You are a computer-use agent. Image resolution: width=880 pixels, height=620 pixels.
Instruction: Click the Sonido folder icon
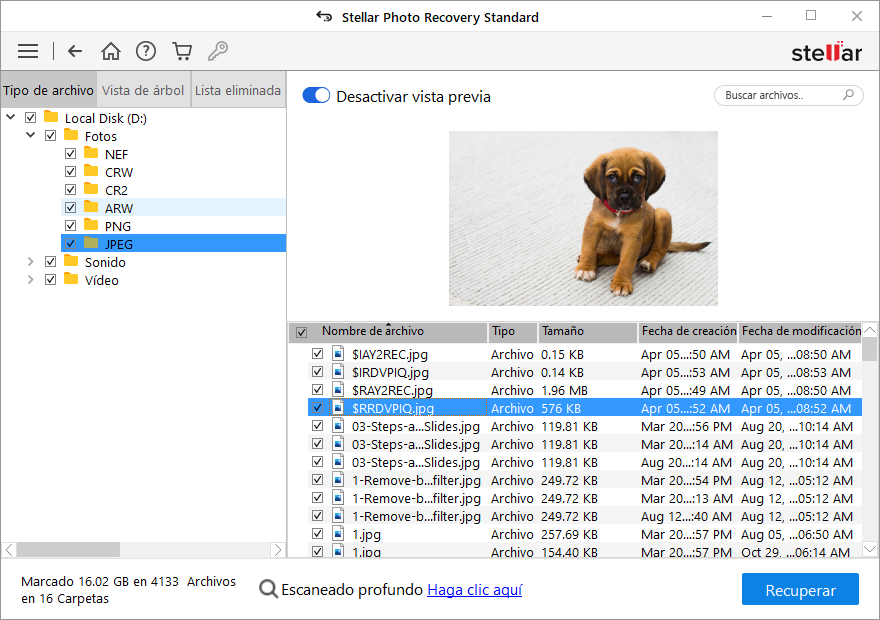tap(71, 261)
